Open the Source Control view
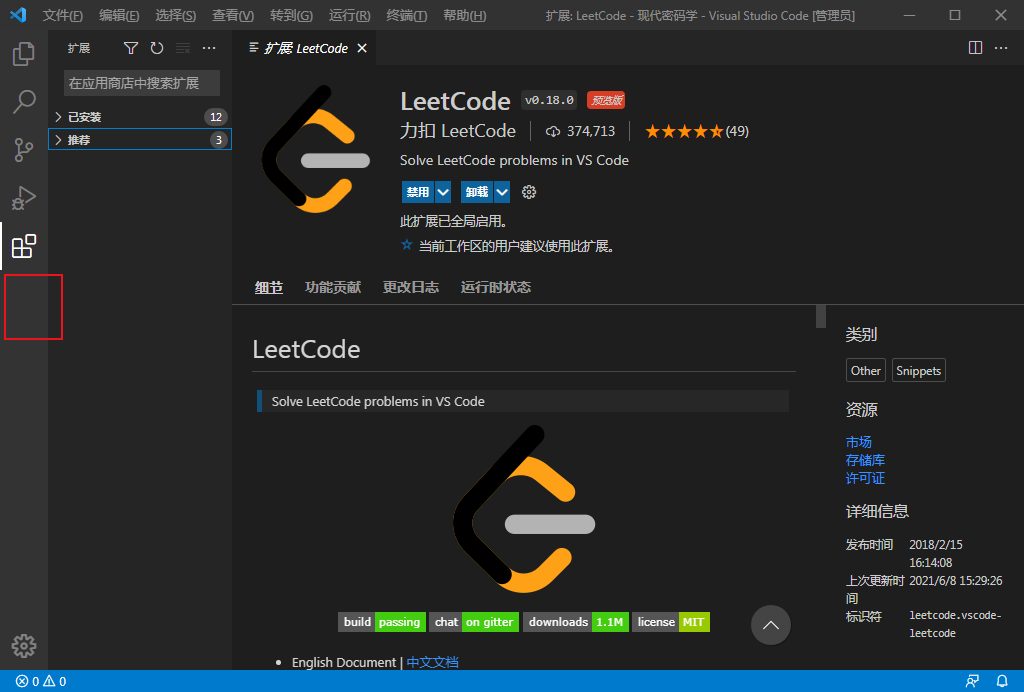1024x692 pixels. click(x=24, y=150)
